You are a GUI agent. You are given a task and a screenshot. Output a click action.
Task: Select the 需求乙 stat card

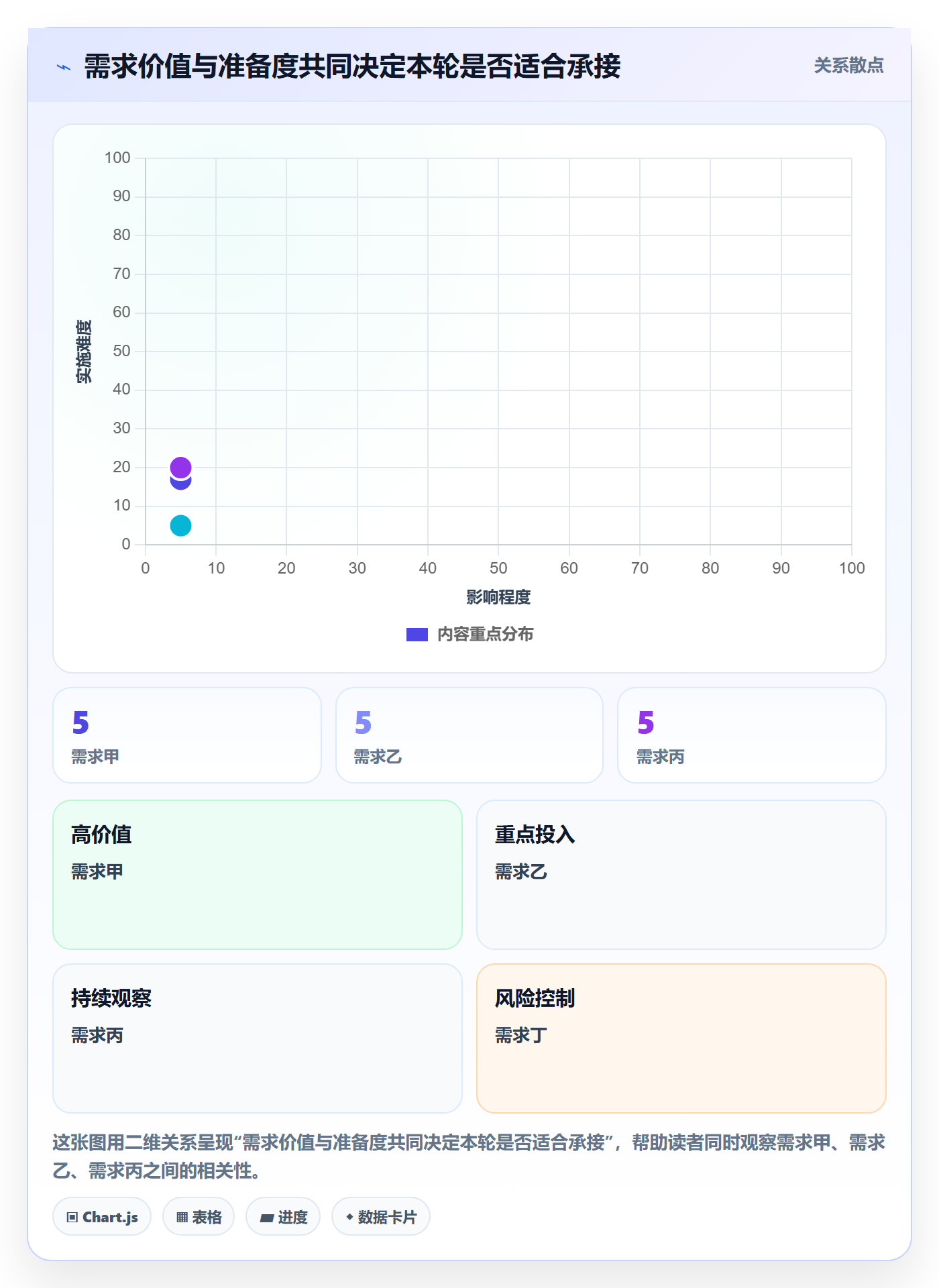point(469,735)
